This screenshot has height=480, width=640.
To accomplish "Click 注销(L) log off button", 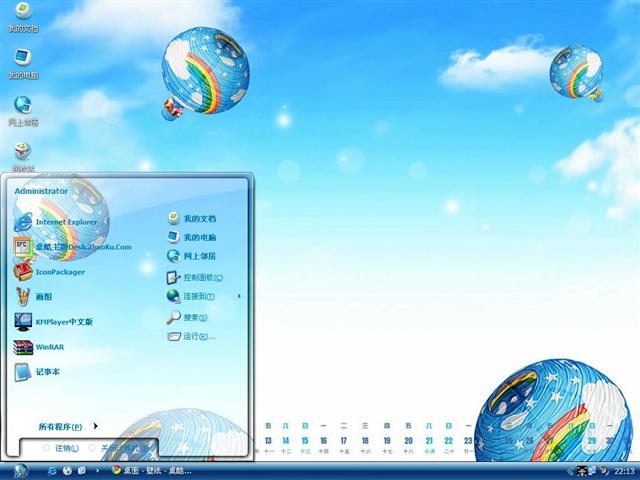I will click(61, 448).
